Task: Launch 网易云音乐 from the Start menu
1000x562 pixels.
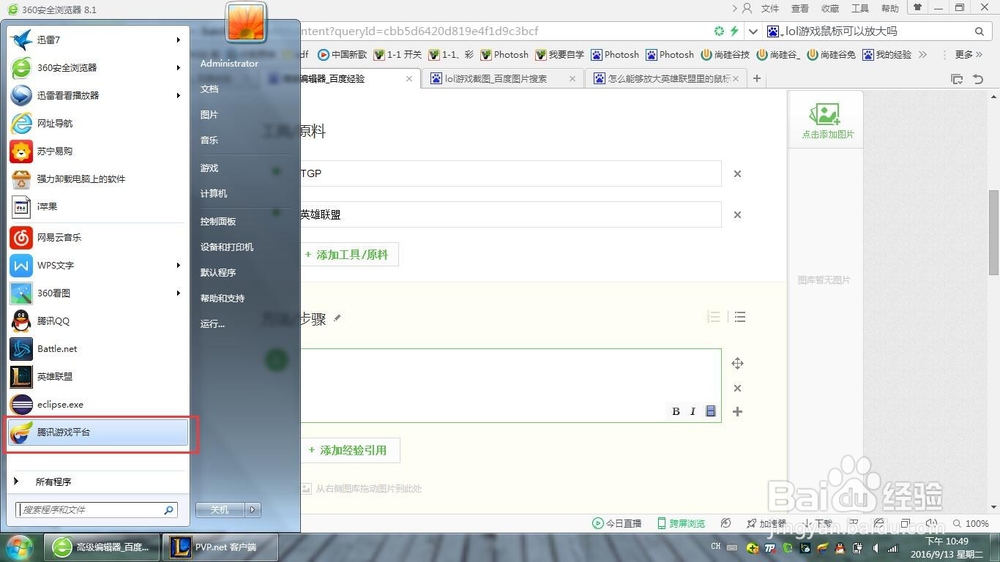Action: pyautogui.click(x=97, y=237)
